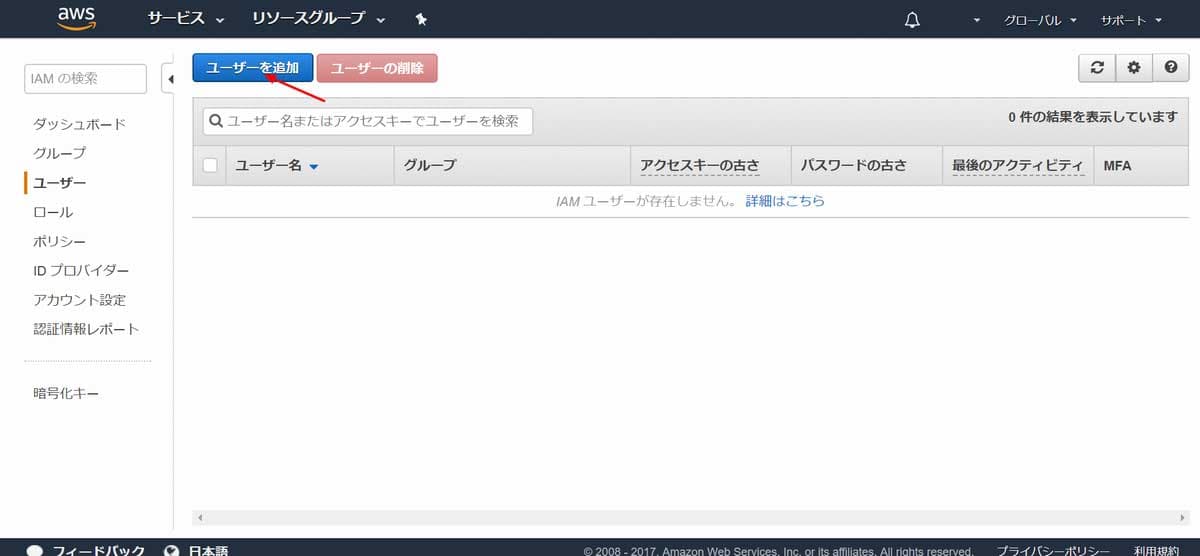This screenshot has width=1200, height=556.
Task: Click the ユーザーの削除 button
Action: (x=377, y=68)
